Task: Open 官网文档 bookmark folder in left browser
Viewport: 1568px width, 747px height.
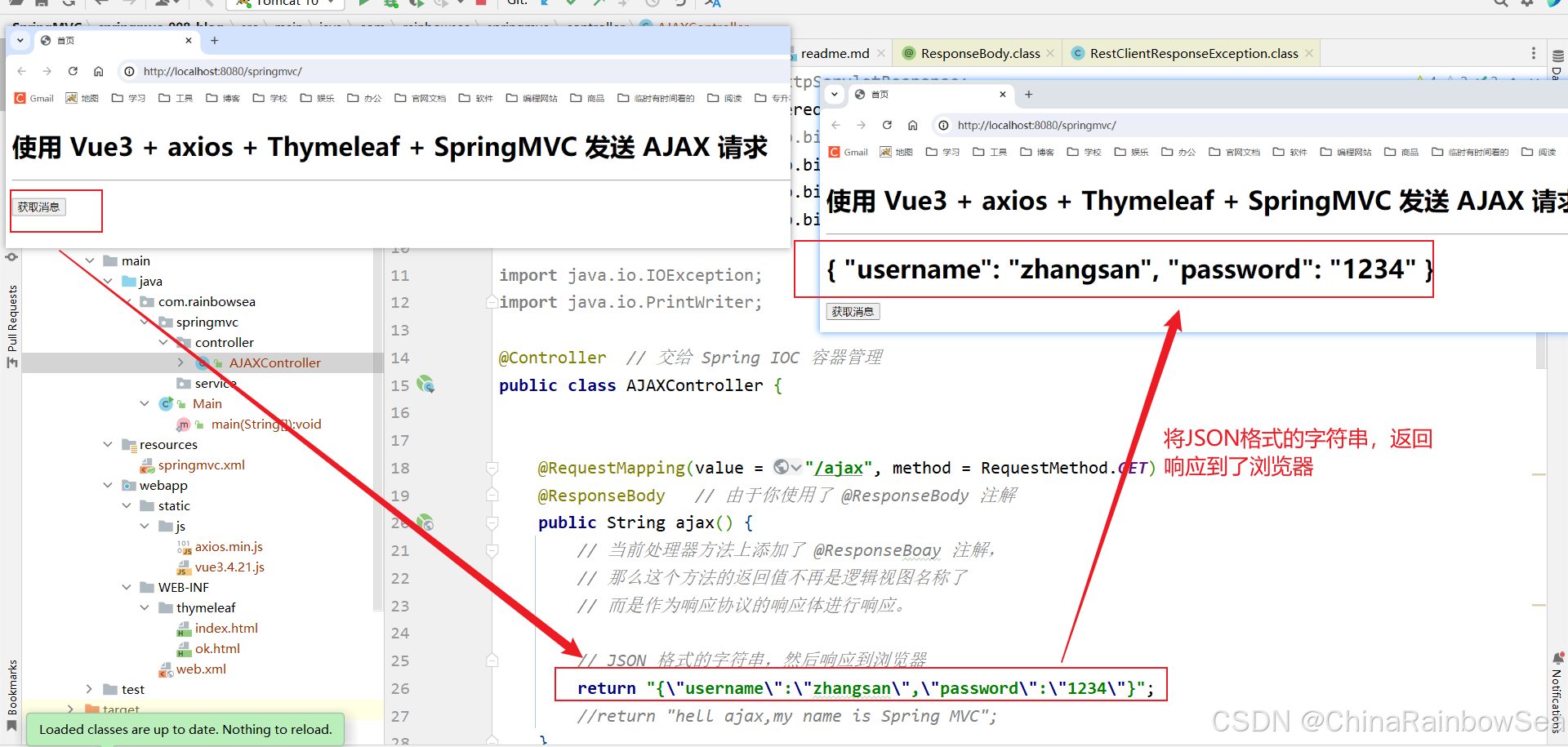Action: point(421,98)
